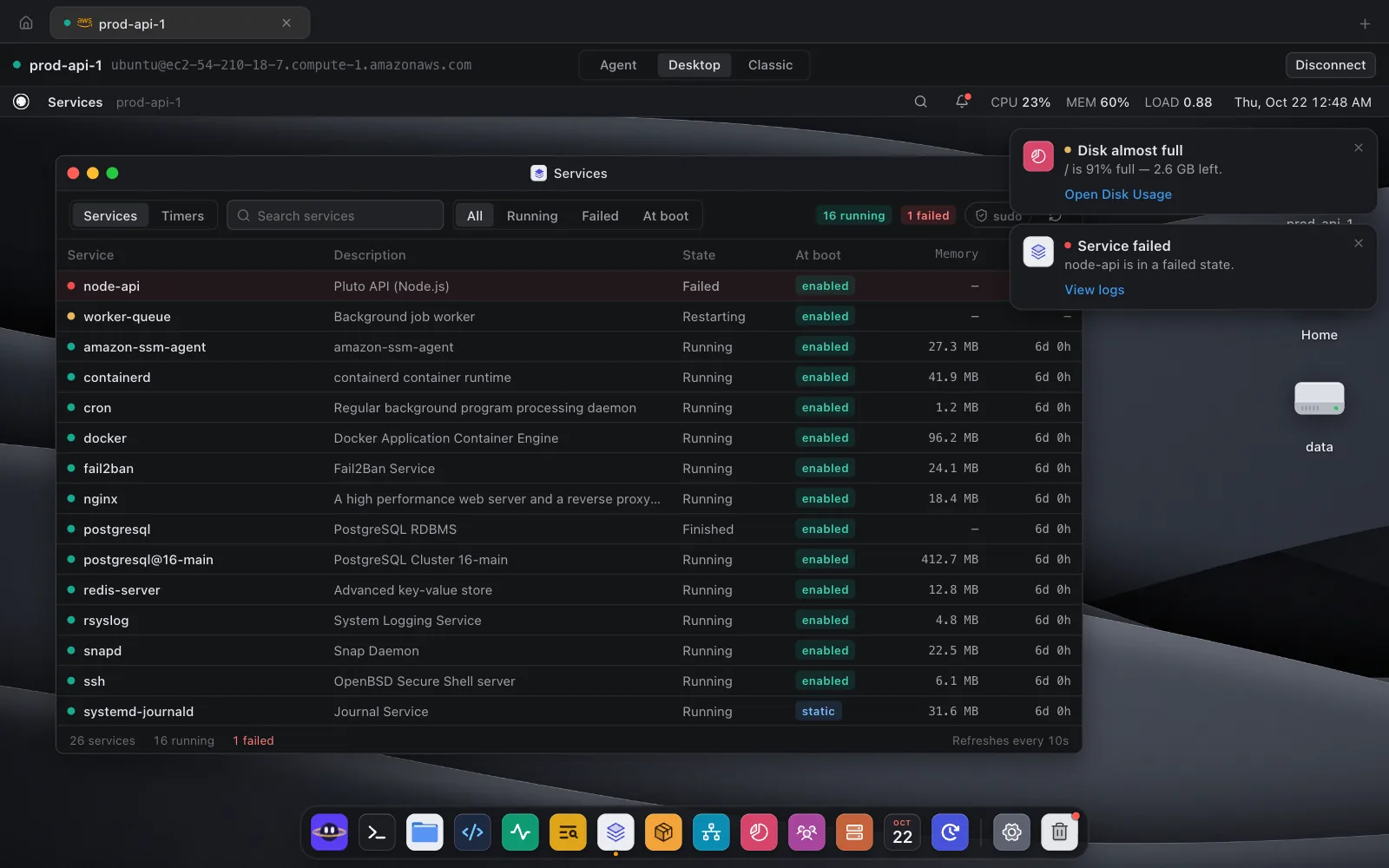The image size is (1389, 868).
Task: Select the containerd service row
Action: pyautogui.click(x=569, y=378)
